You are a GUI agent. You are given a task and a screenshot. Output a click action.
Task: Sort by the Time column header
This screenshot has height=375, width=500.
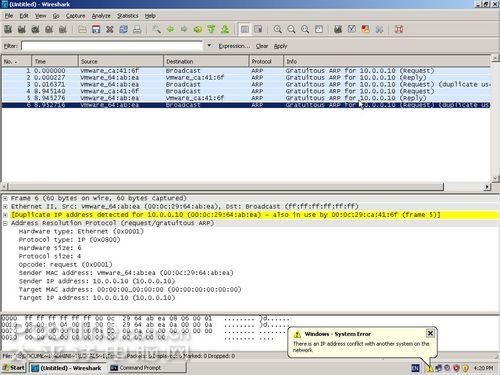pyautogui.click(x=55, y=61)
